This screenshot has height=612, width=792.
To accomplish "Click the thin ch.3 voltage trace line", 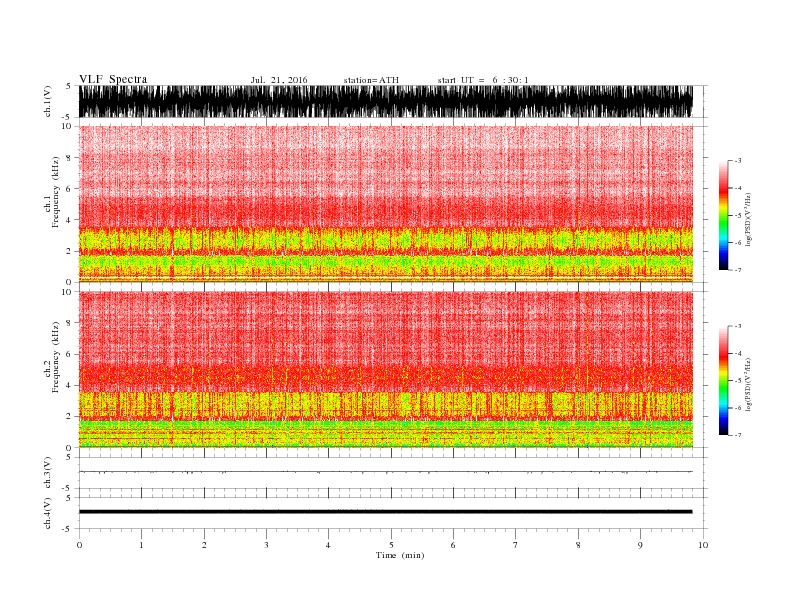I will pos(385,472).
